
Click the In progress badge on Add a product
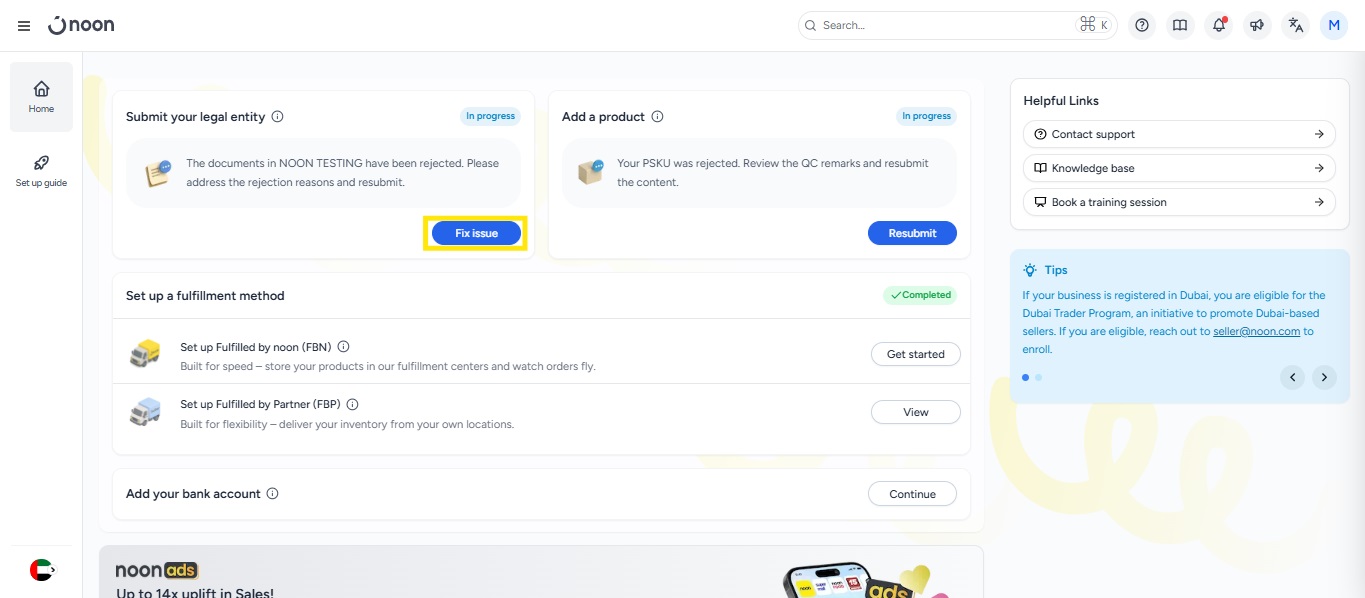click(x=926, y=116)
